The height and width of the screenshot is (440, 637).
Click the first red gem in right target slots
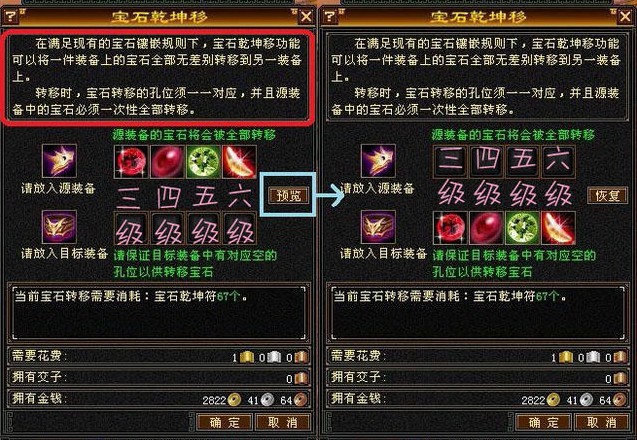[450, 228]
